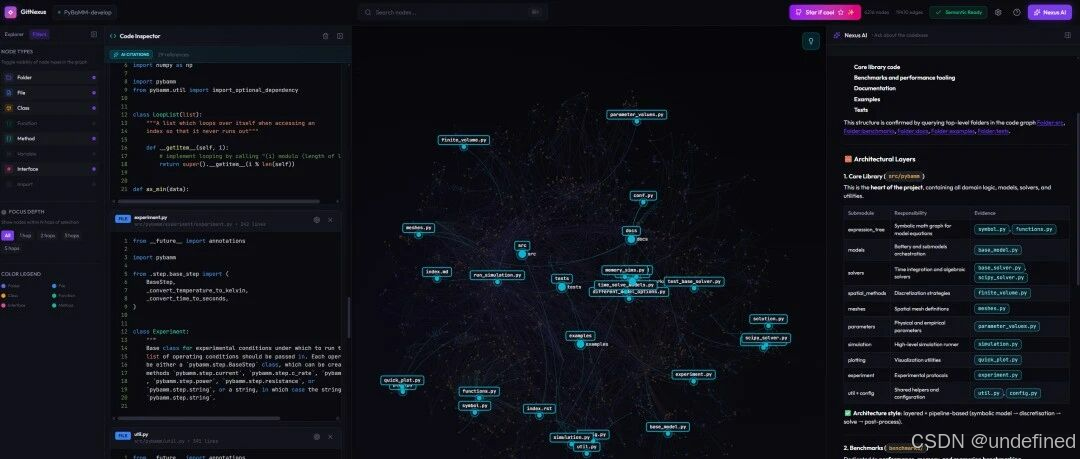Screen dimensions: 1080x459
Task: Collapse the Code Inspector panel icon
Action: point(340,36)
